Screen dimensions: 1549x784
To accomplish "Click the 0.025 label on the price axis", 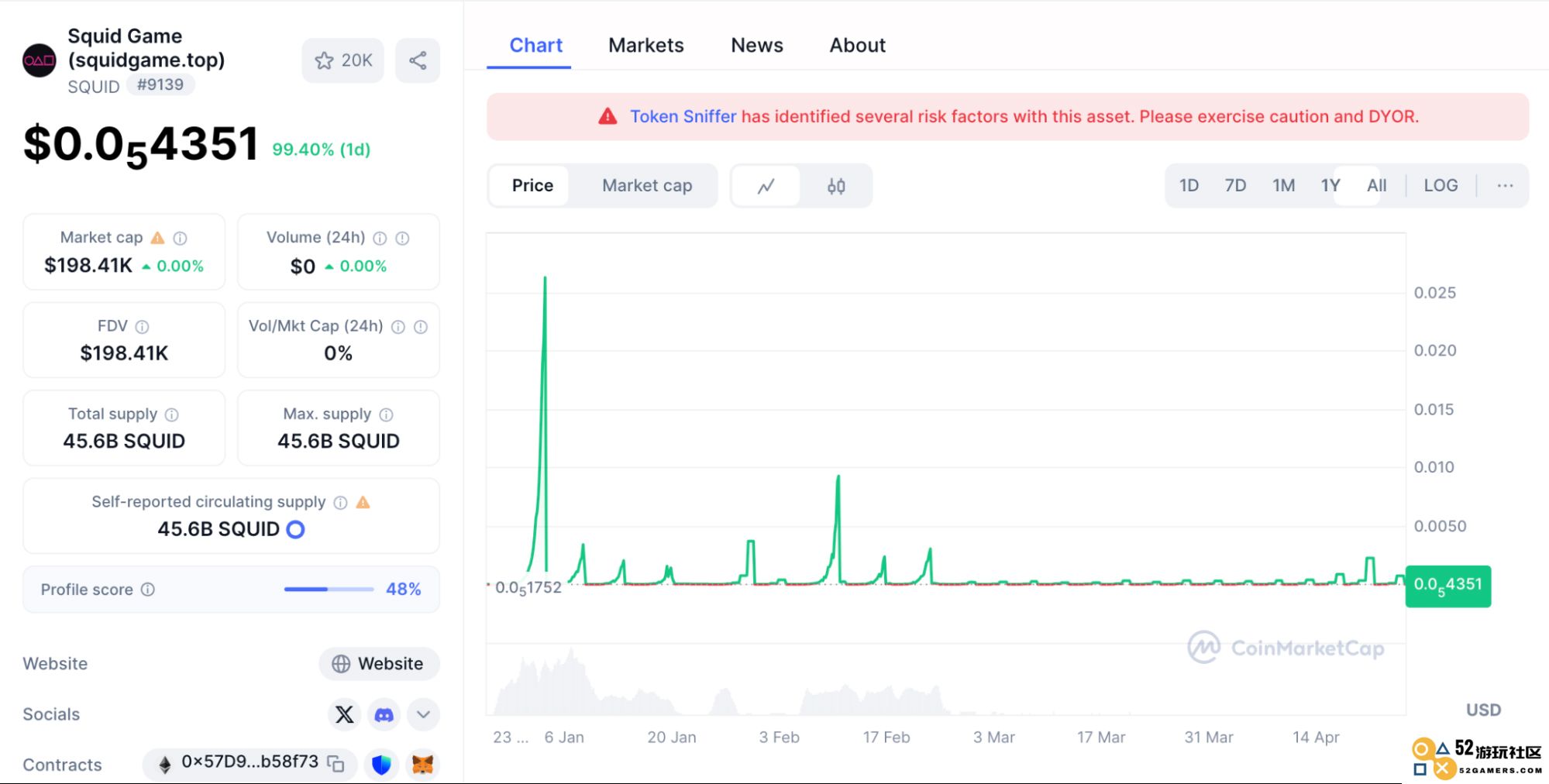I will 1434,293.
